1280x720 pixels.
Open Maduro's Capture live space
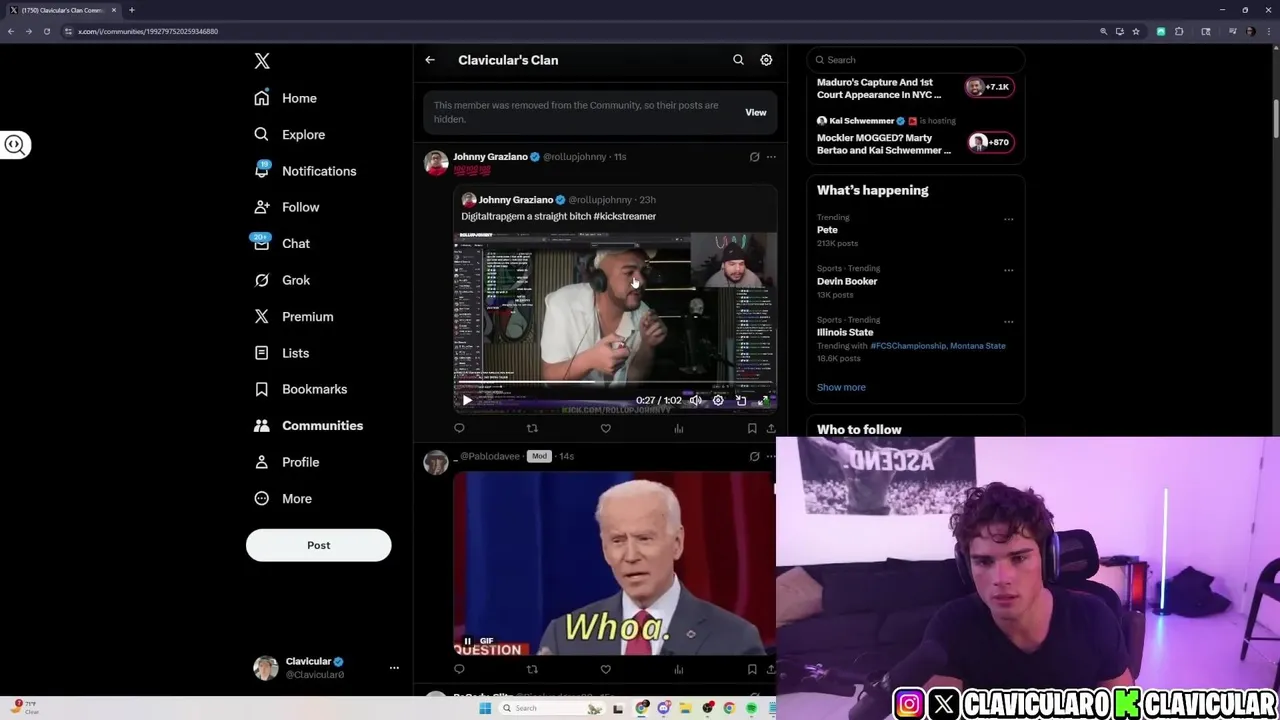[915, 88]
